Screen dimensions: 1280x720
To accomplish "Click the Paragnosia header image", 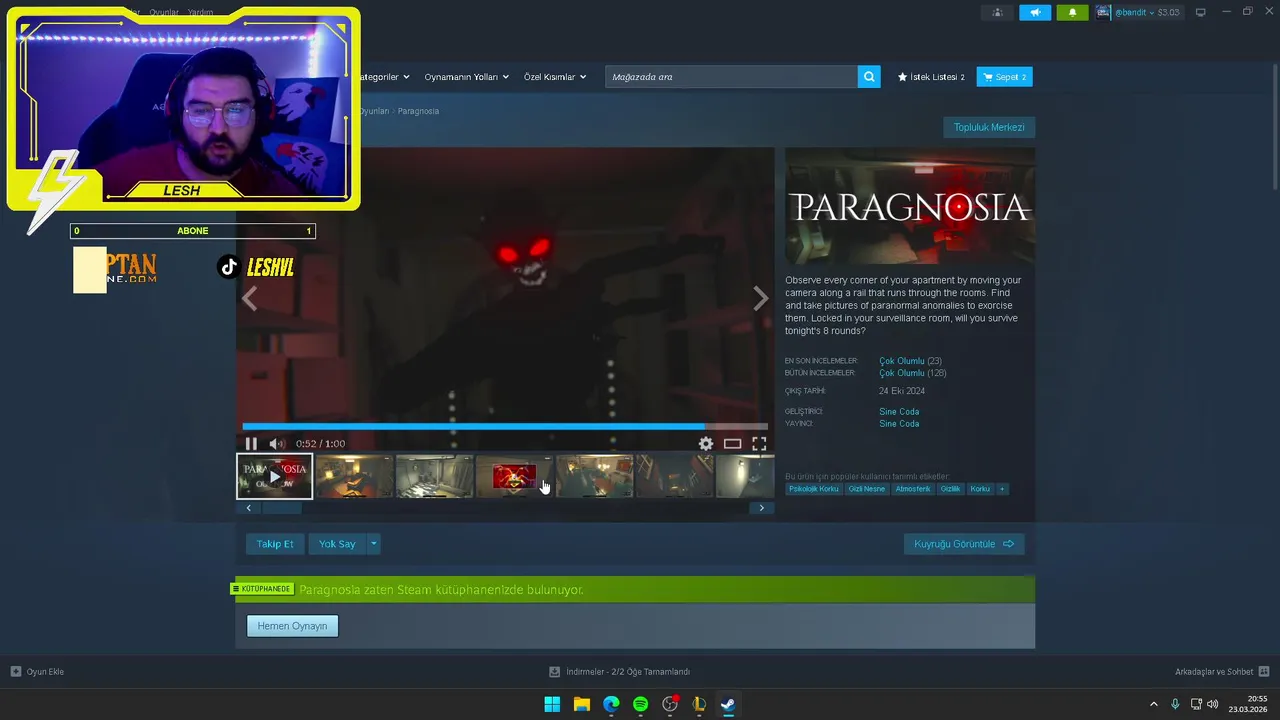I will [x=910, y=206].
